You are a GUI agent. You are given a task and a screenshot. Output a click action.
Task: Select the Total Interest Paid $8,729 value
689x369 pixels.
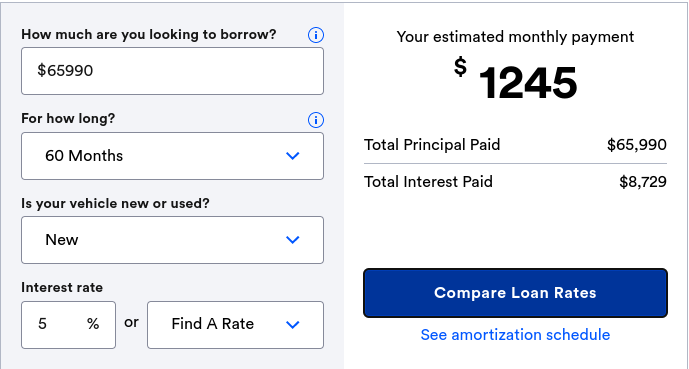[643, 182]
